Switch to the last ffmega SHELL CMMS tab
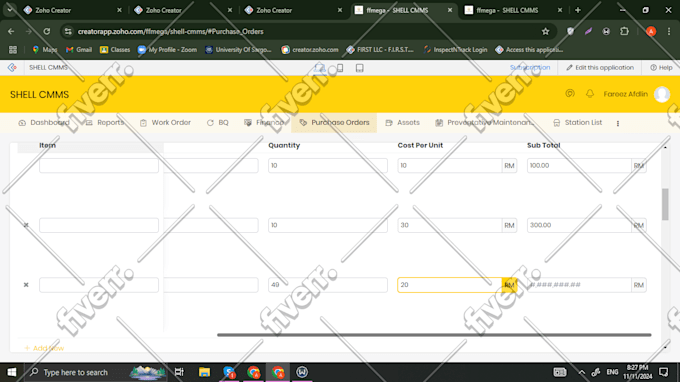Viewport: 680px width, 382px height. pos(513,10)
